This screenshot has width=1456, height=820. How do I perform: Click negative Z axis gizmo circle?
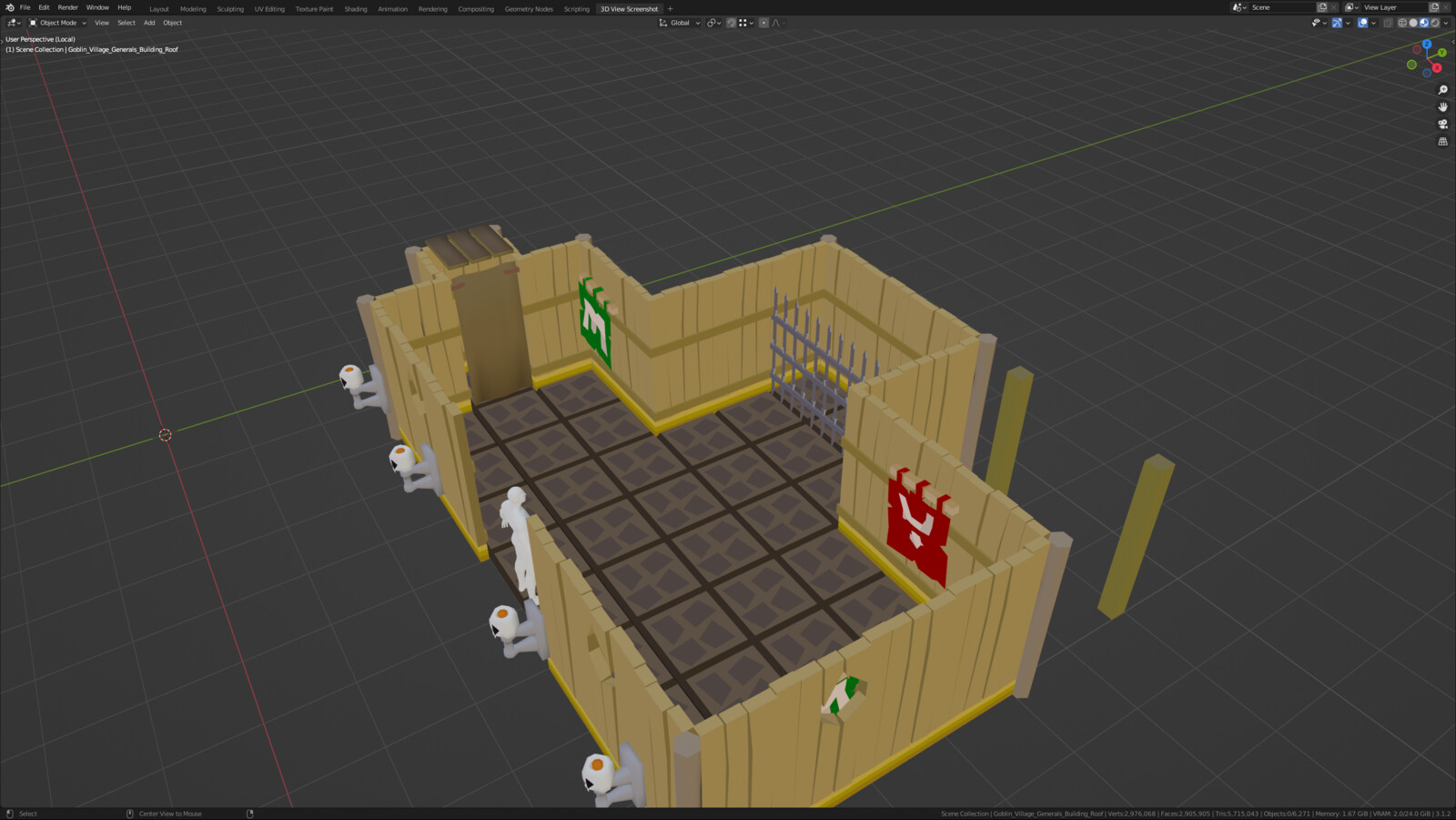pos(1427,73)
